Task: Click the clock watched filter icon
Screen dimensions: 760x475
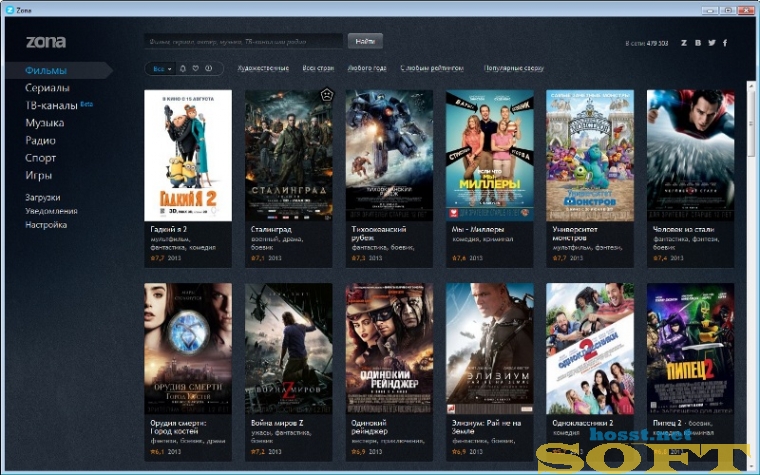Action: click(209, 68)
